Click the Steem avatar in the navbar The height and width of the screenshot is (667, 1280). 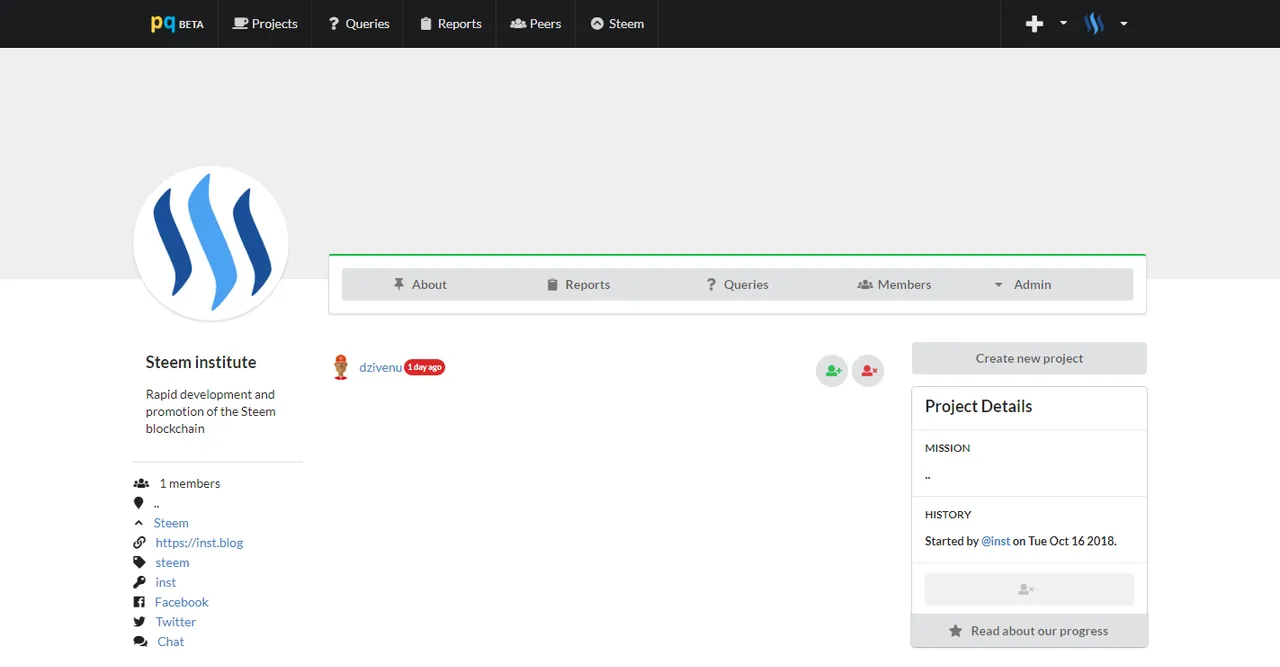(1094, 24)
